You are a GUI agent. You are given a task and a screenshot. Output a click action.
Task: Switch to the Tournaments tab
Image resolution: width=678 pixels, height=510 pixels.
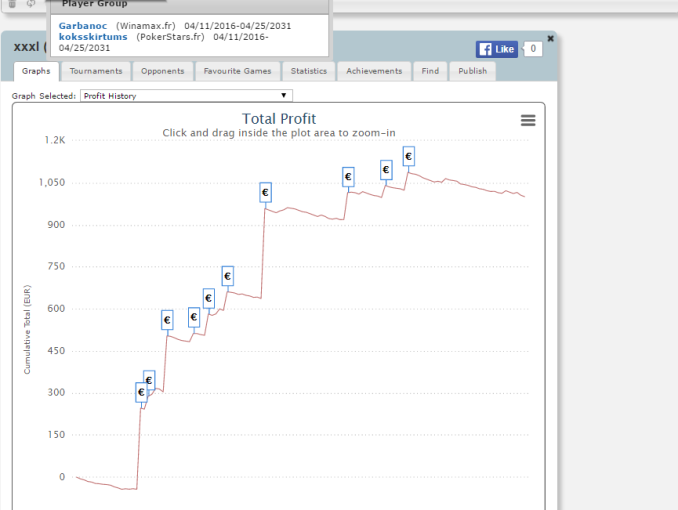point(96,71)
